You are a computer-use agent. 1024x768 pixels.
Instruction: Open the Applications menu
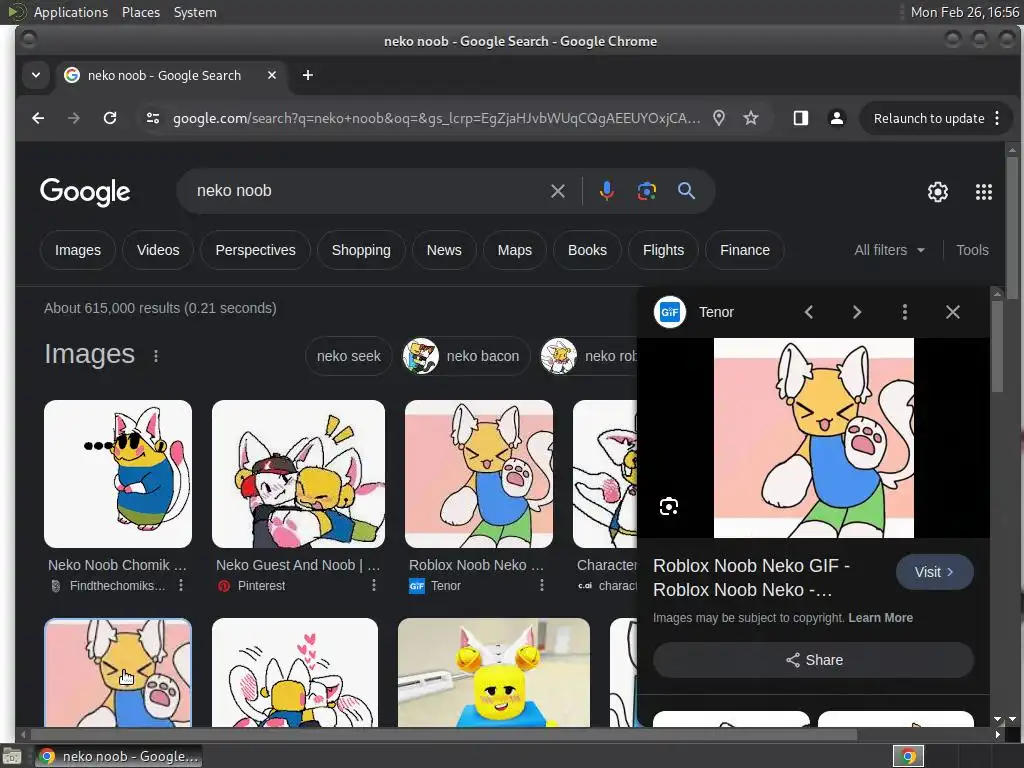[71, 12]
